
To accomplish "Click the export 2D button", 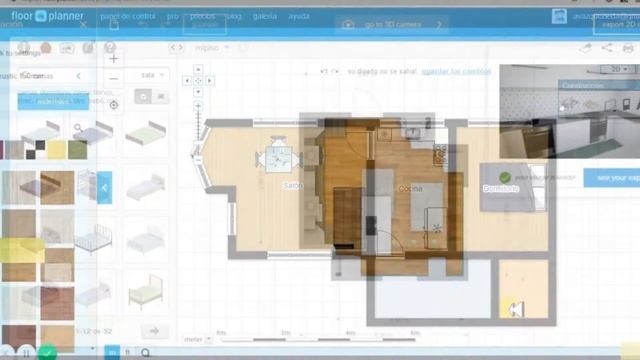I will coord(616,24).
